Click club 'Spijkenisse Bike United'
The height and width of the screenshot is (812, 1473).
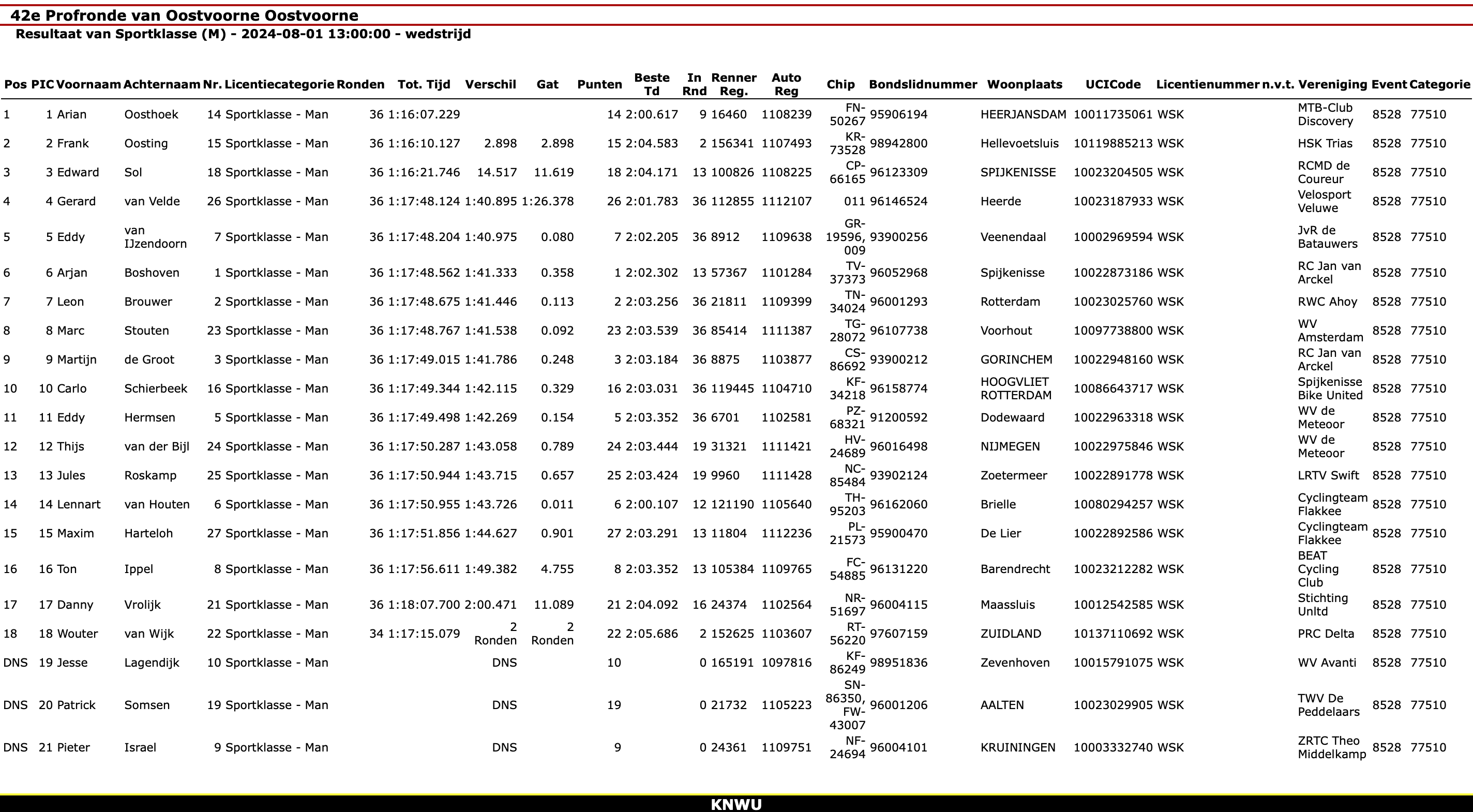[1330, 388]
